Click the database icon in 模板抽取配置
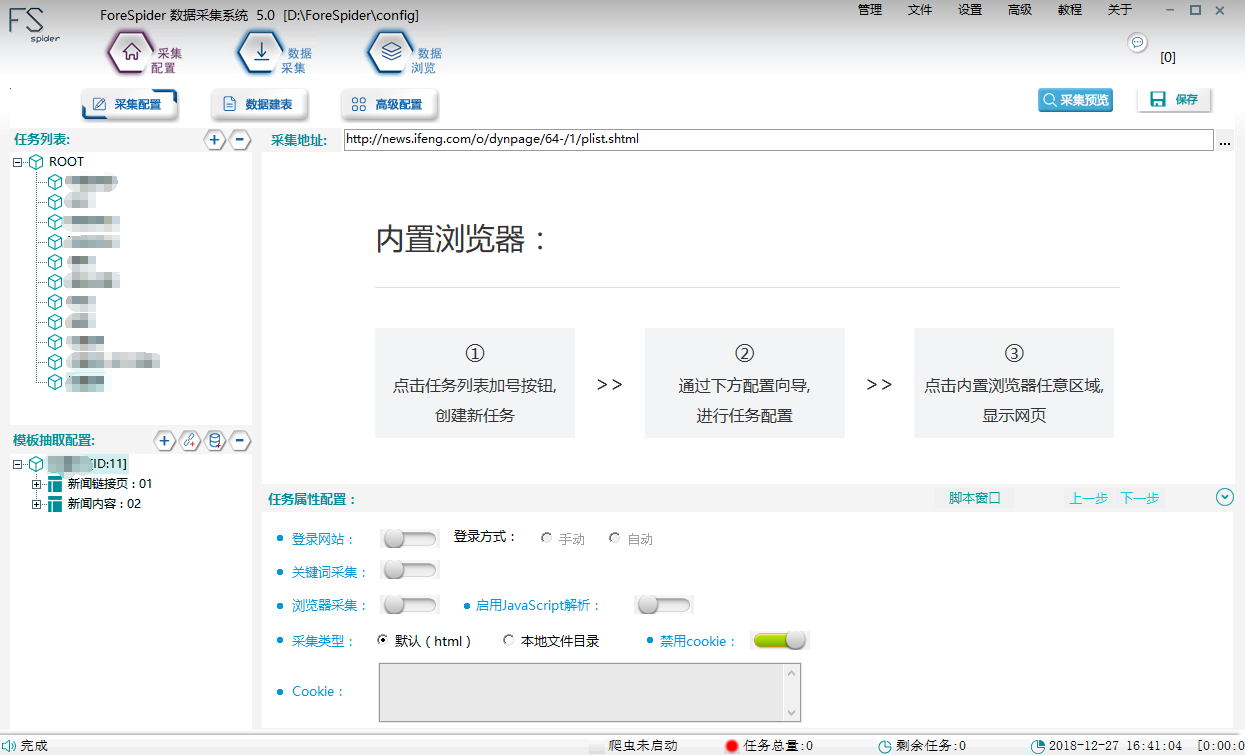 point(215,441)
